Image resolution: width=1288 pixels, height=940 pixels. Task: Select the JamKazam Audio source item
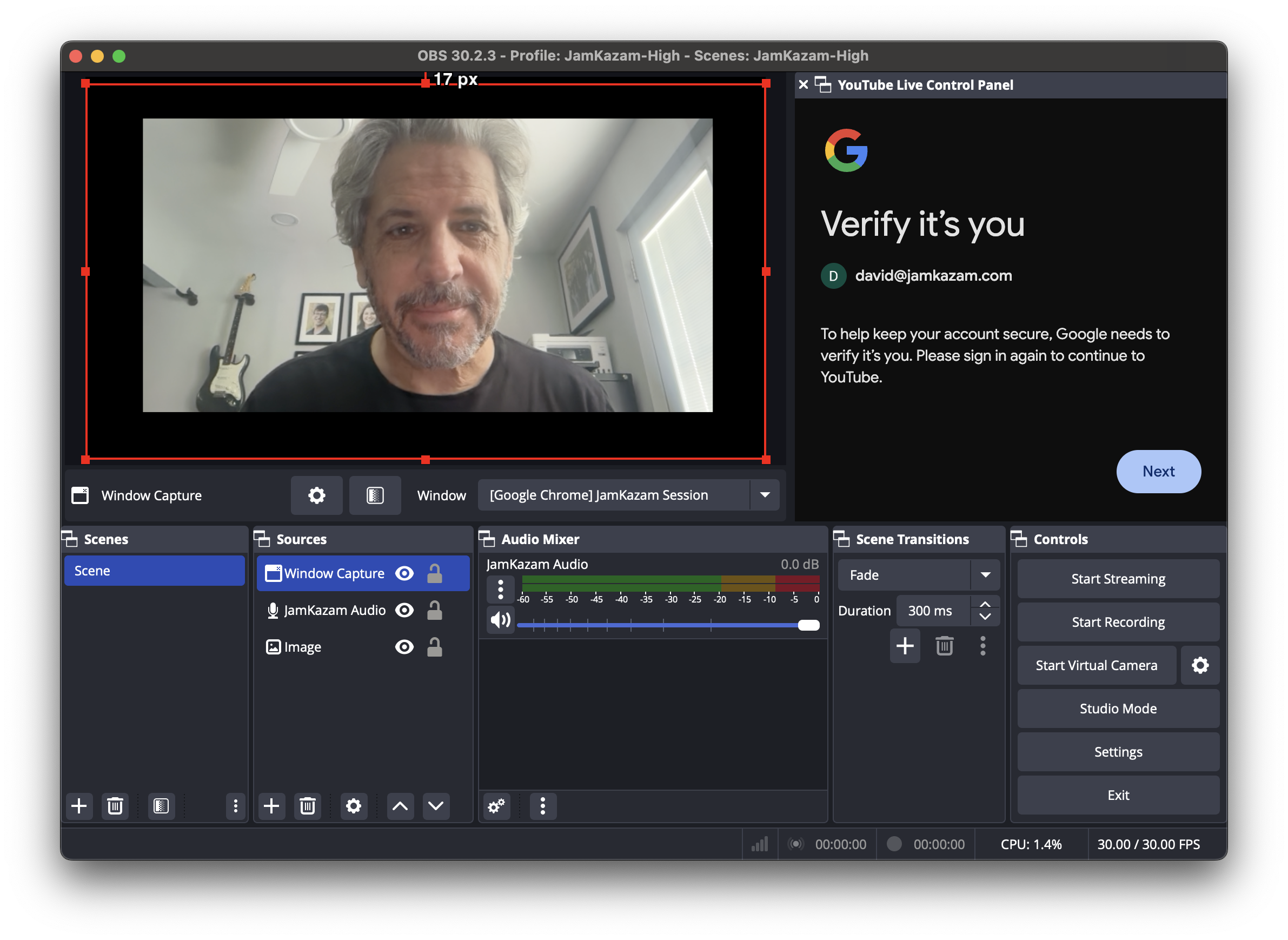(335, 611)
